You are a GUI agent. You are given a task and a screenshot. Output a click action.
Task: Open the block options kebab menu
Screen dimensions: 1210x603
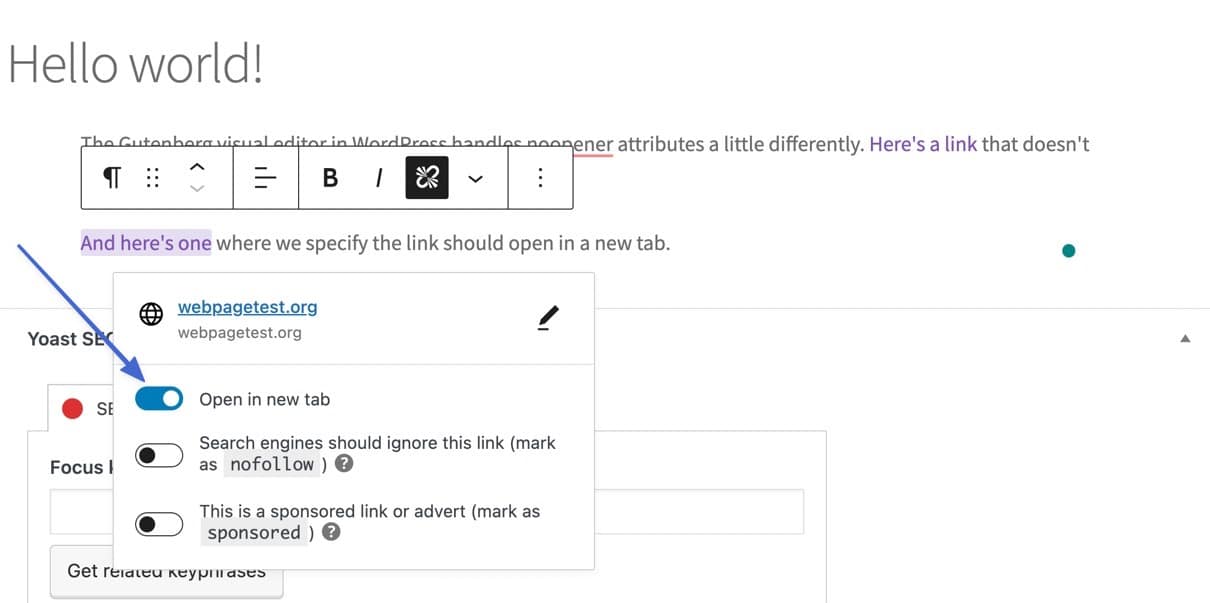click(540, 177)
